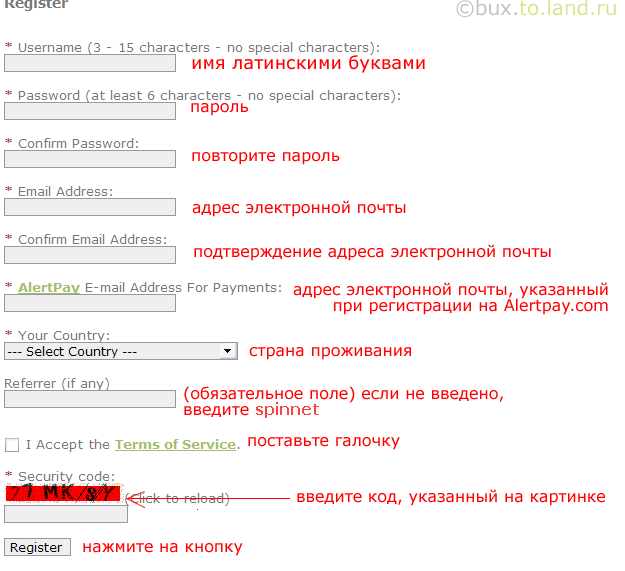Click the Email Address input field

click(x=90, y=207)
